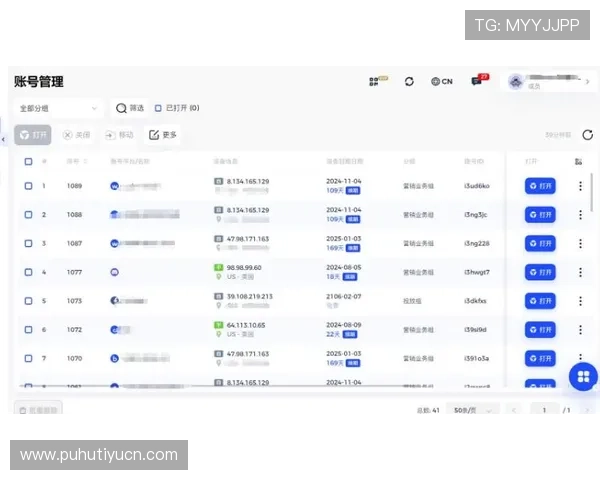Click blue 打开 button for account 1073
Screen dimensions: 600x480
click(x=540, y=300)
